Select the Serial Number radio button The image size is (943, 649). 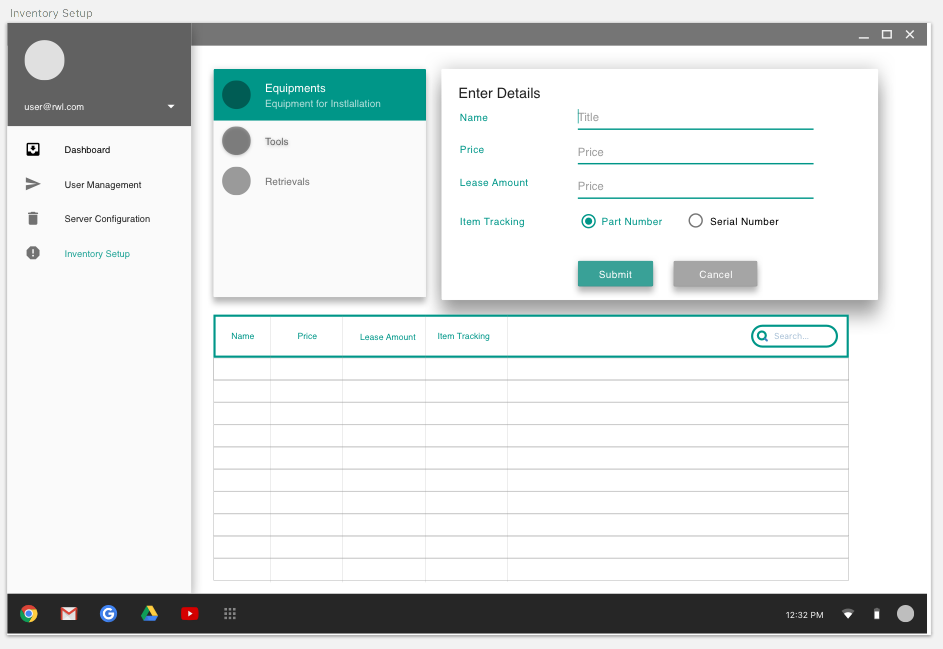click(x=696, y=221)
